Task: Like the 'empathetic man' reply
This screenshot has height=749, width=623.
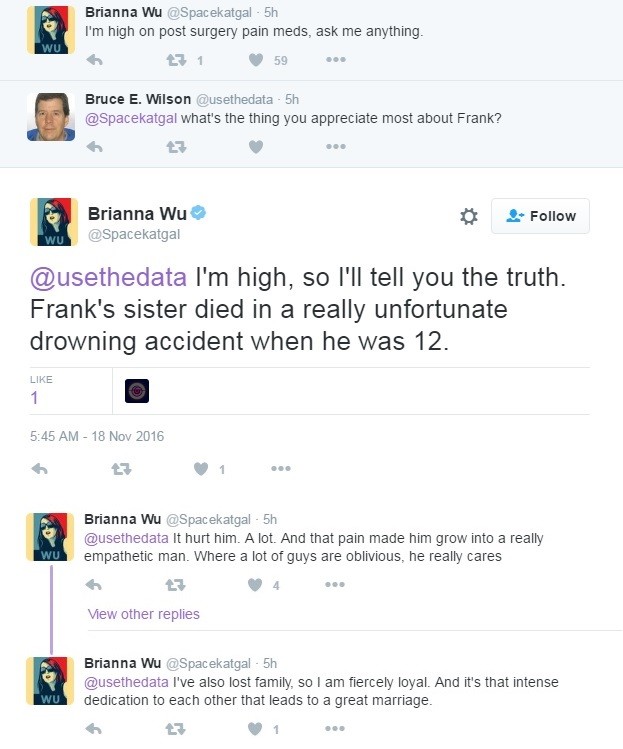Action: tap(255, 585)
